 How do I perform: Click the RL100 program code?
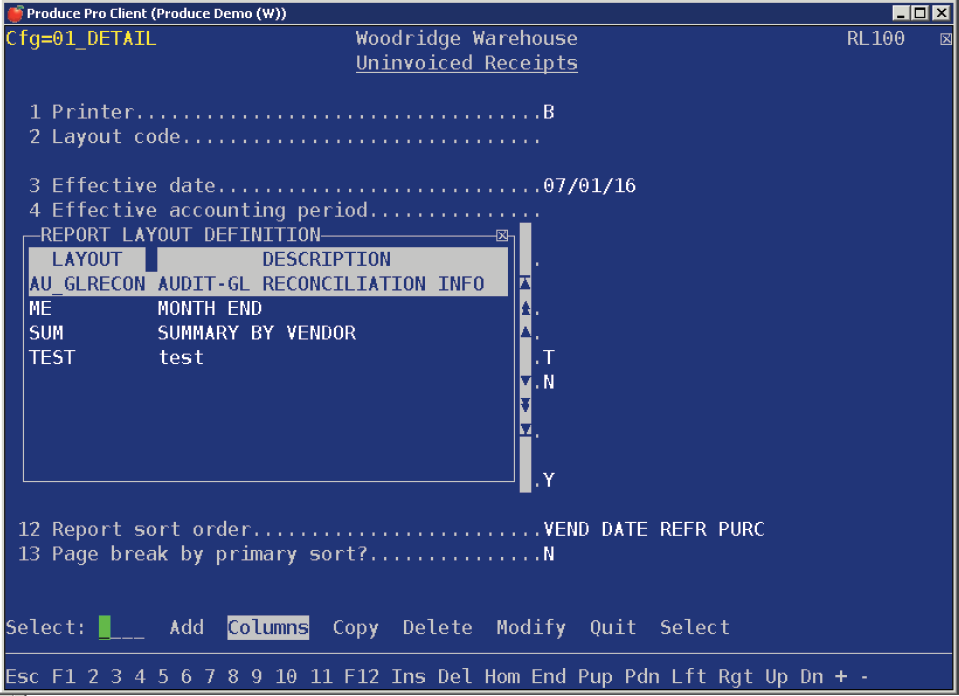point(876,39)
